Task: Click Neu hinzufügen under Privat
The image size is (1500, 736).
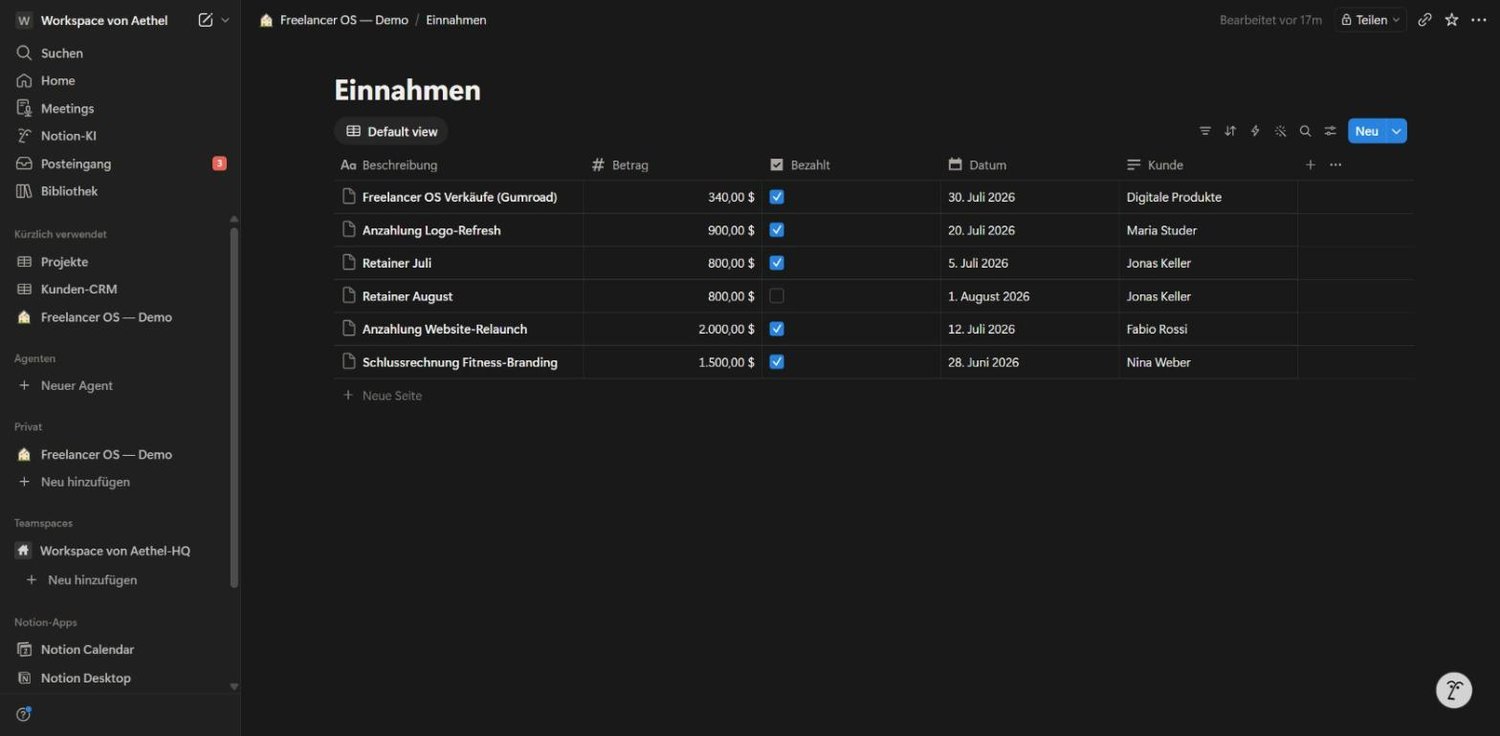Action: (x=120, y=482)
